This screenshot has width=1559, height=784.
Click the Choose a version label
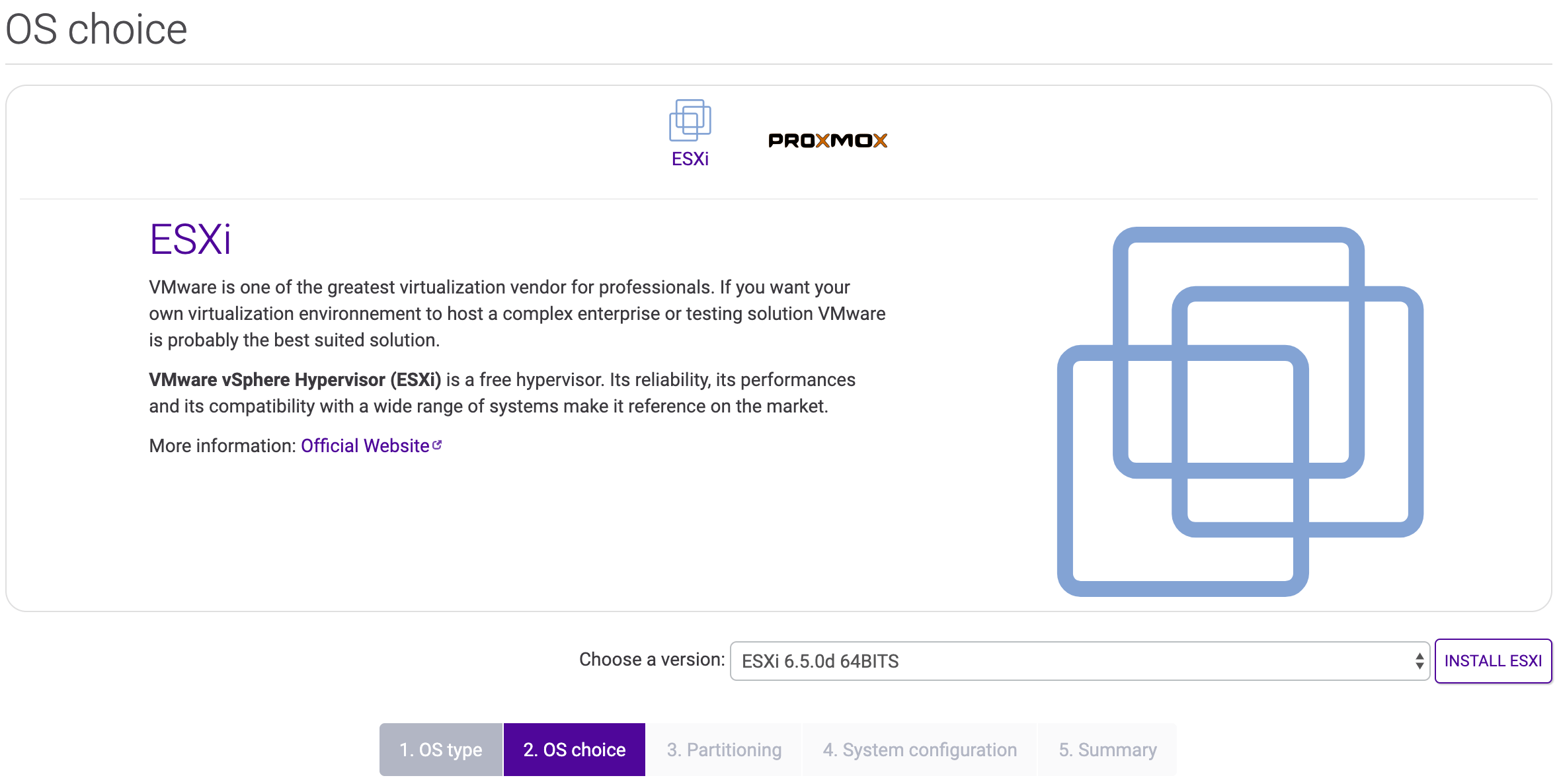point(652,659)
